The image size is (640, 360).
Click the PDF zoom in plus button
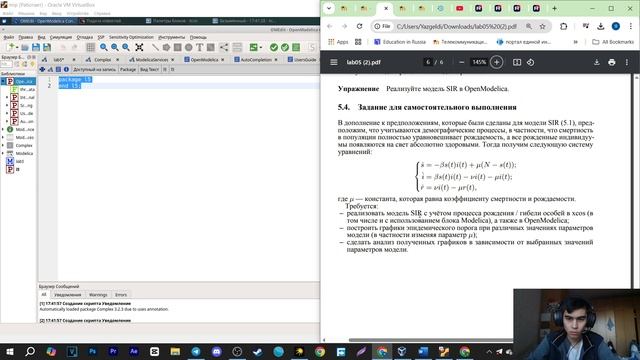(x=496, y=62)
